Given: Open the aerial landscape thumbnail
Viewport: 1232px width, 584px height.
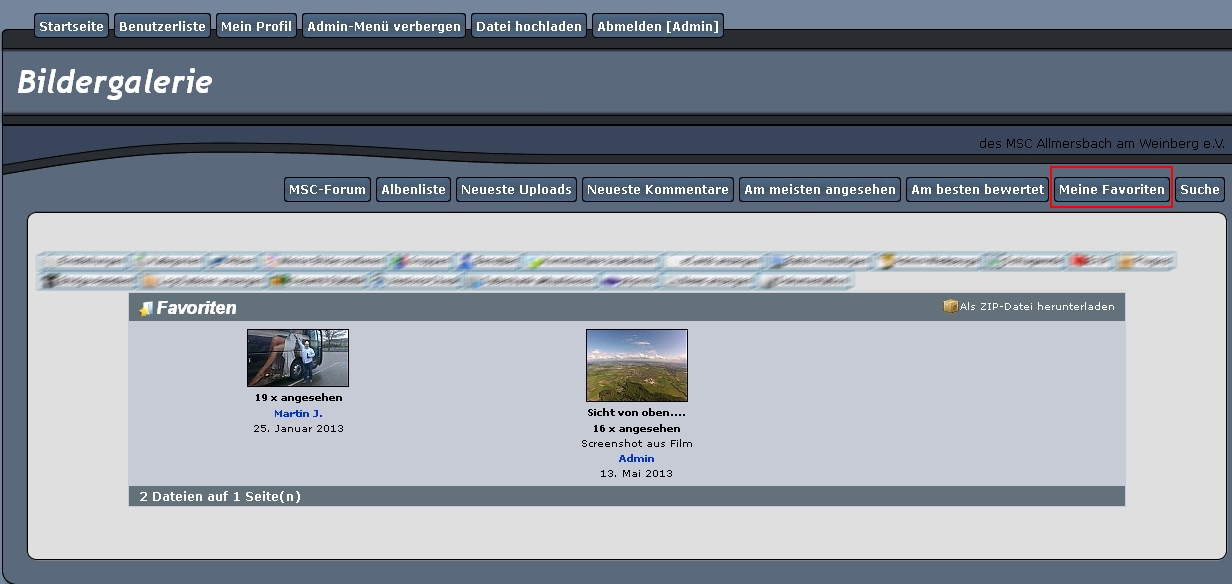Looking at the screenshot, I should [x=636, y=365].
